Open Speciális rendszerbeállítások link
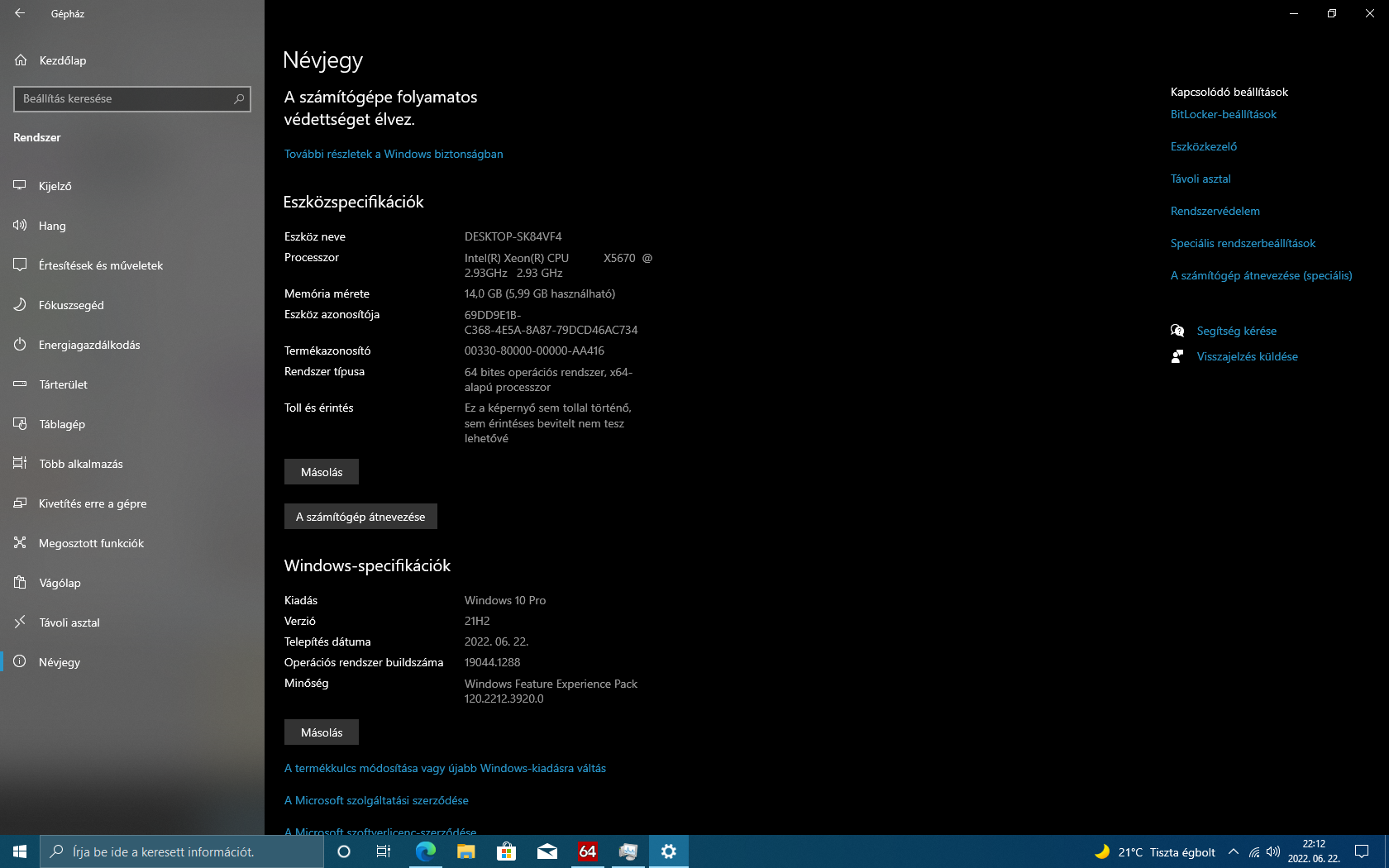The image size is (1389, 868). click(x=1243, y=243)
